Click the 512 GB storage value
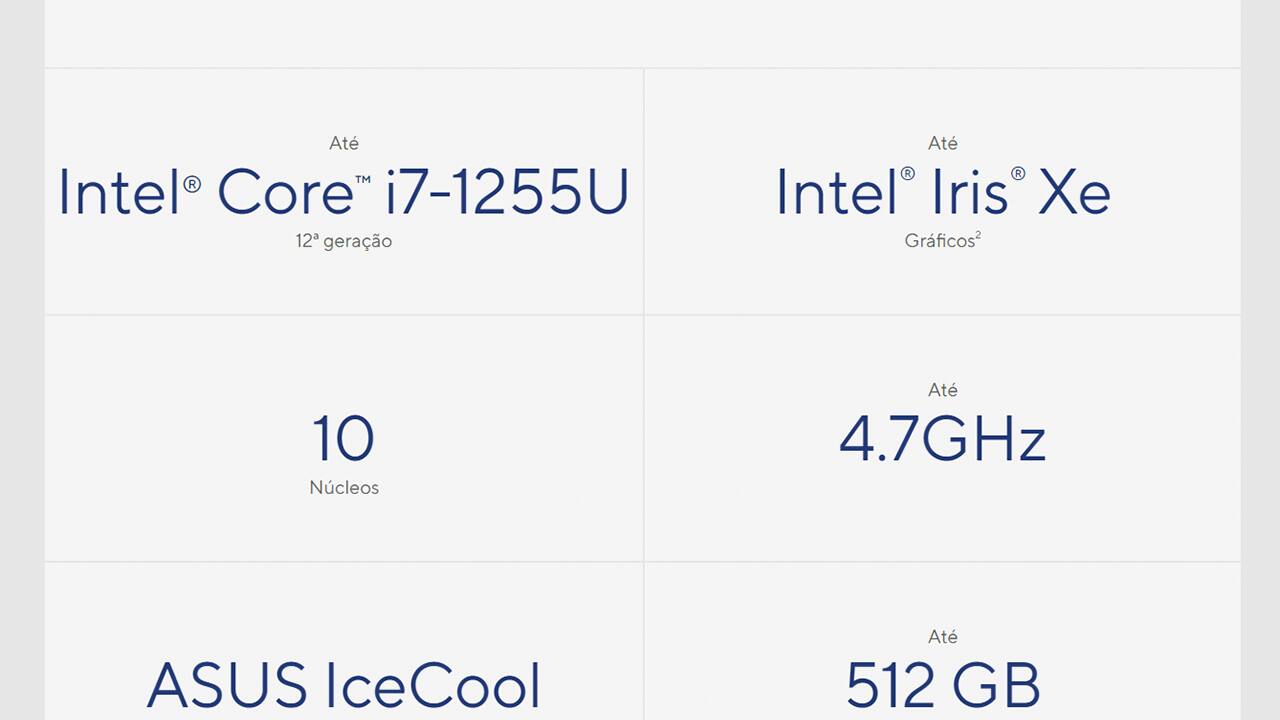This screenshot has width=1280, height=720. (x=943, y=685)
